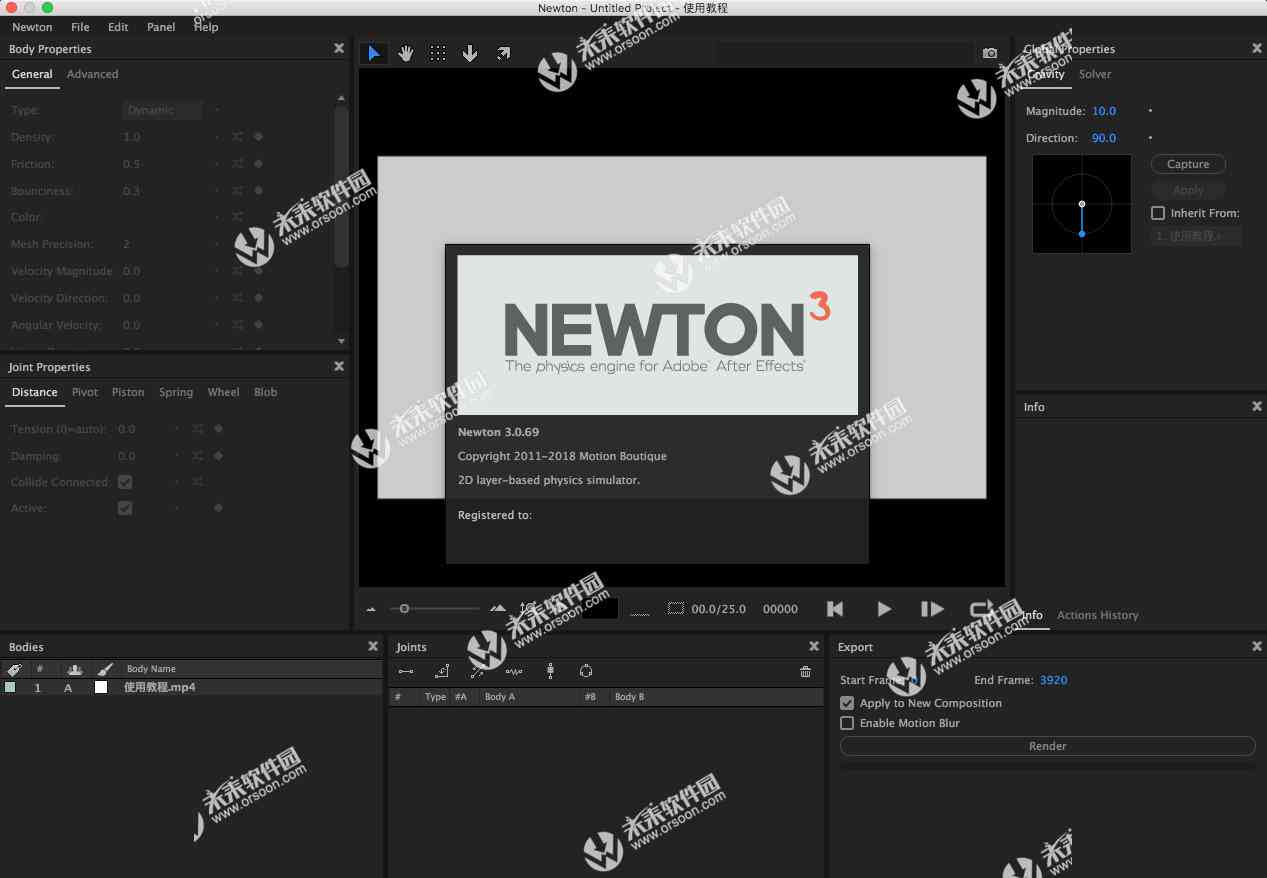Open the File menu
This screenshot has height=878, width=1267.
click(x=80, y=27)
